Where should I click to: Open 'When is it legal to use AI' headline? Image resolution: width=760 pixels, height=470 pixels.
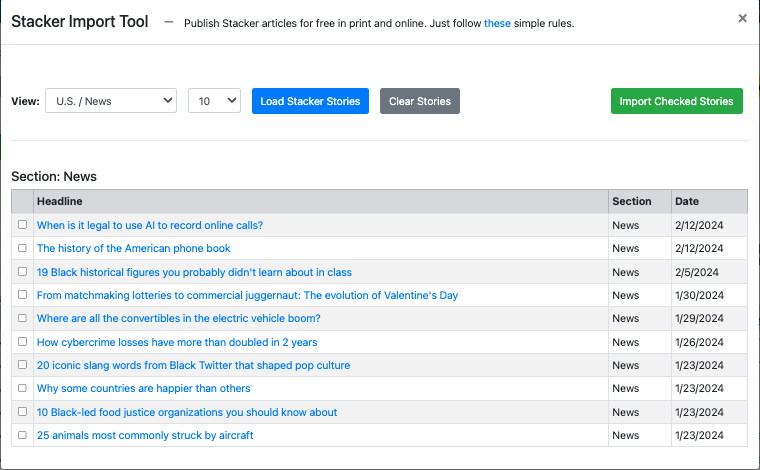tap(150, 225)
